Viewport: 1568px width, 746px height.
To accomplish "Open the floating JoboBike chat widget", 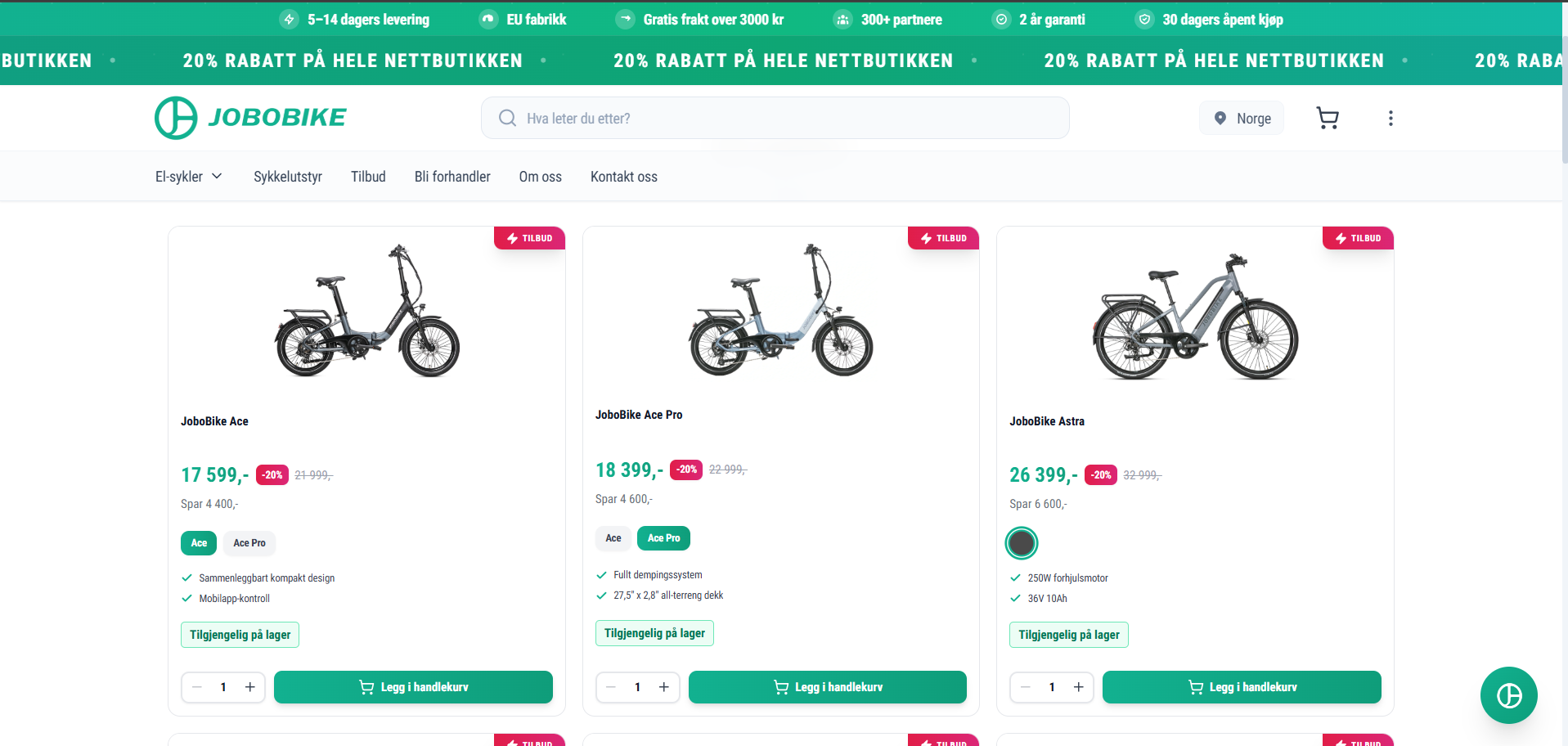I will coord(1508,695).
